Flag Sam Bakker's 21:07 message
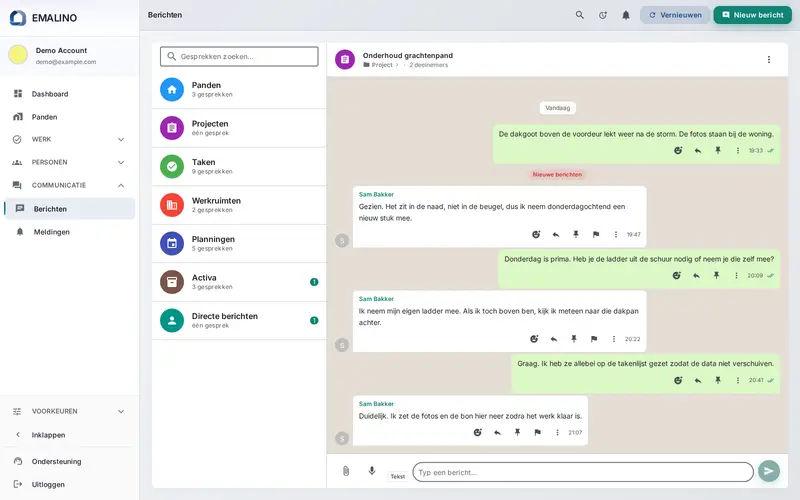 pos(537,433)
